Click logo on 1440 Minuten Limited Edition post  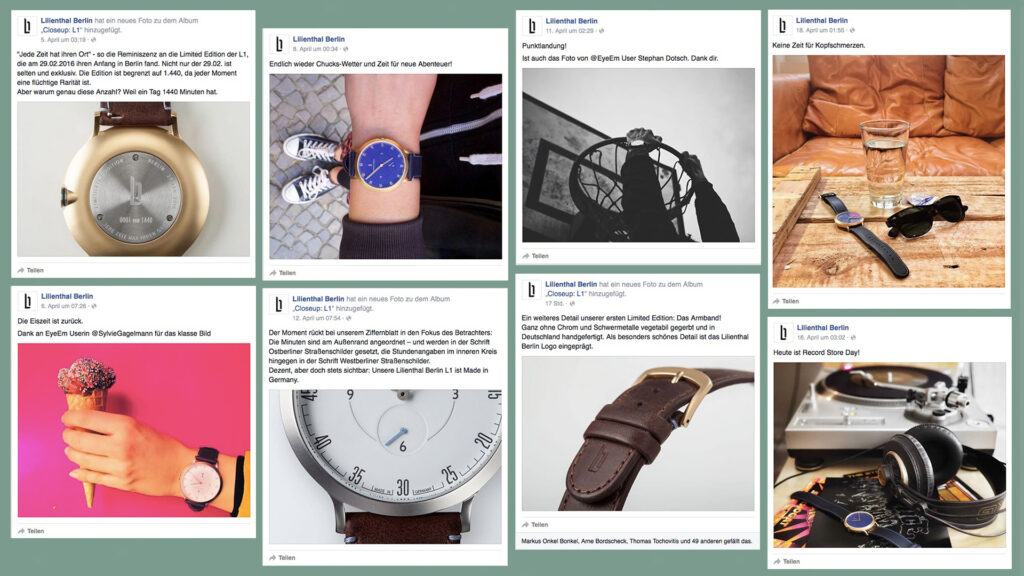[27, 26]
